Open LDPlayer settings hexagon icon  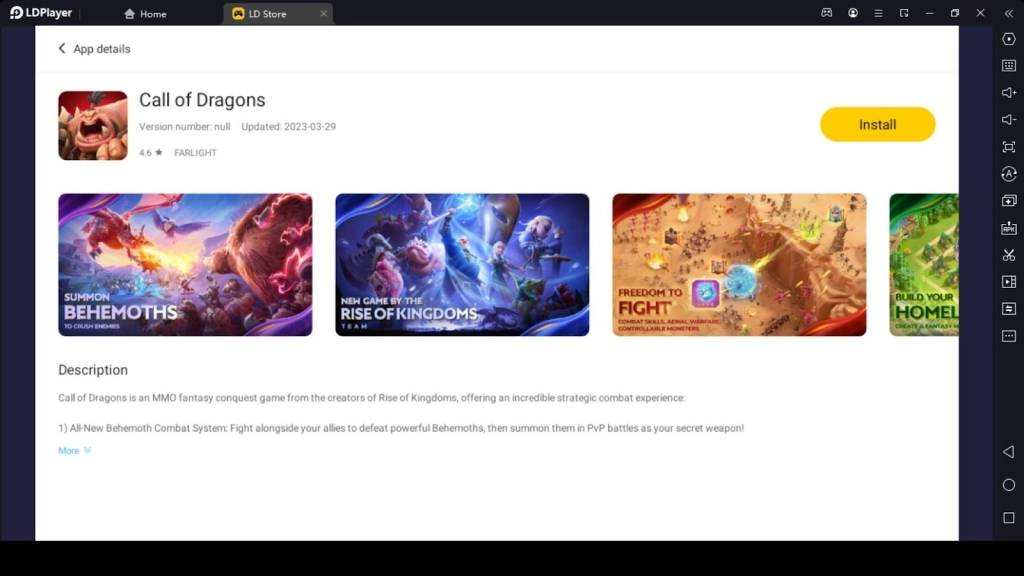[x=1008, y=39]
